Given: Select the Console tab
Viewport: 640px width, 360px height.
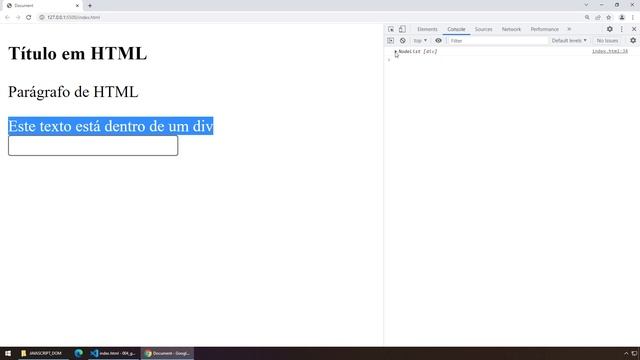Looking at the screenshot, I should click(456, 29).
